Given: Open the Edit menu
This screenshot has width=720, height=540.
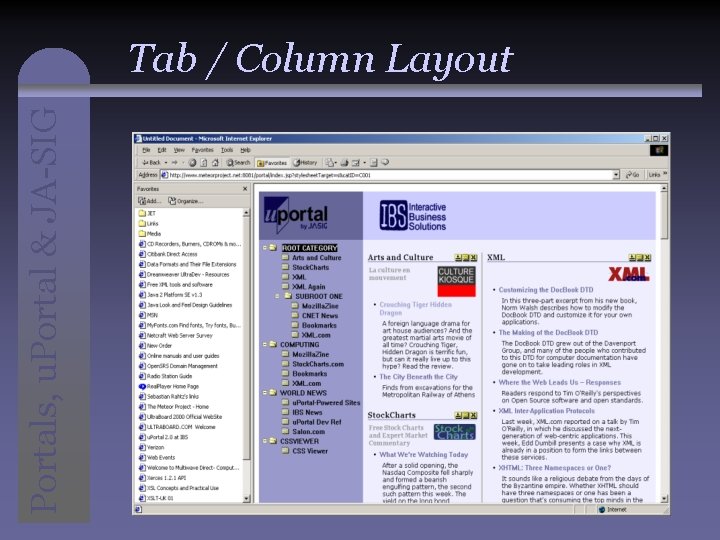Looking at the screenshot, I should (x=162, y=150).
